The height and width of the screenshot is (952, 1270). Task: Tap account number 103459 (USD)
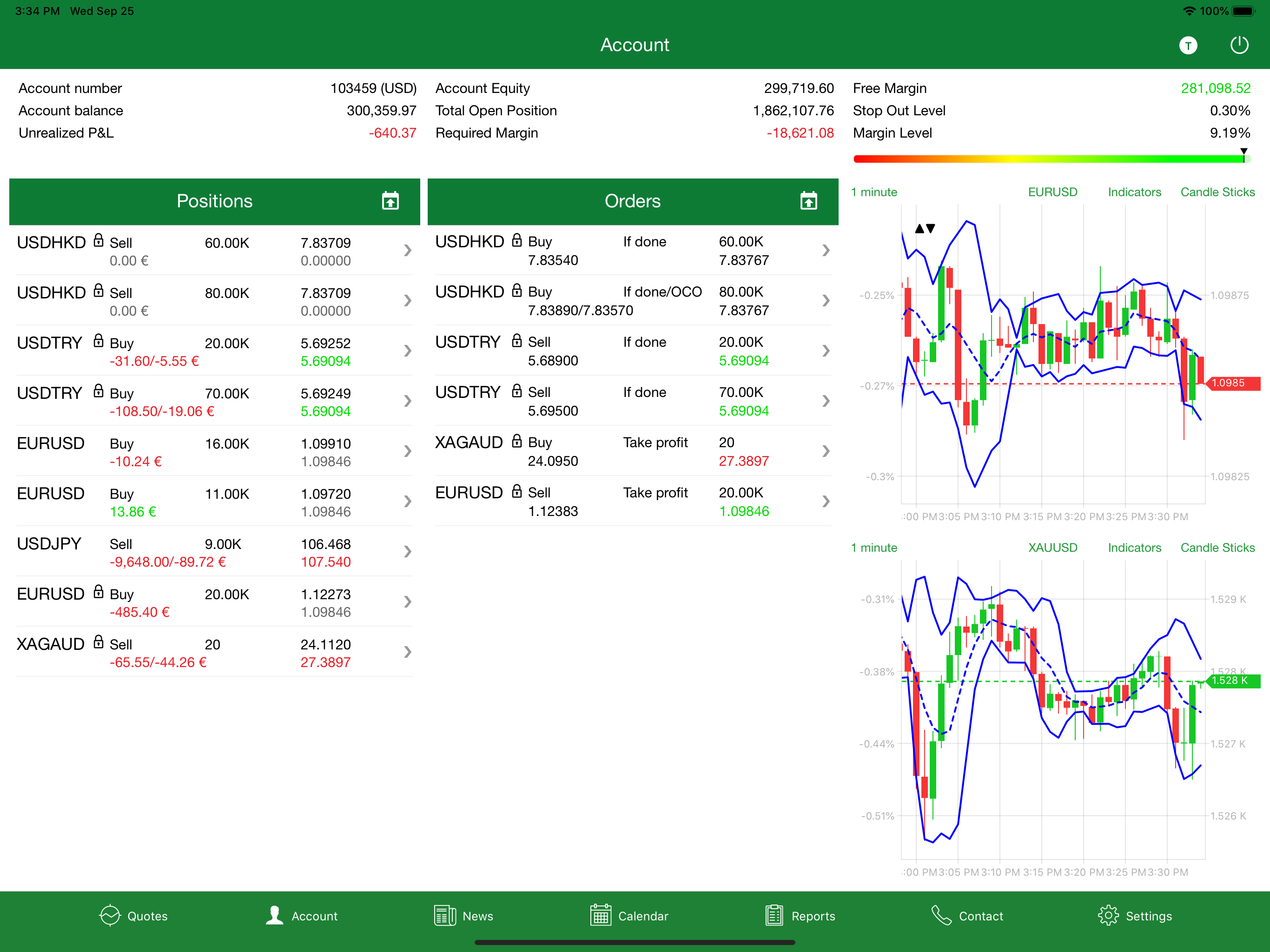click(373, 88)
